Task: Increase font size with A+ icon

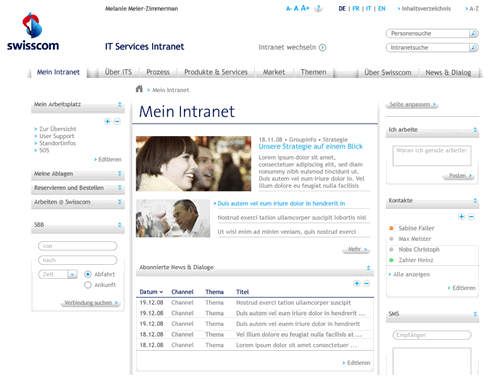Action: pos(305,8)
